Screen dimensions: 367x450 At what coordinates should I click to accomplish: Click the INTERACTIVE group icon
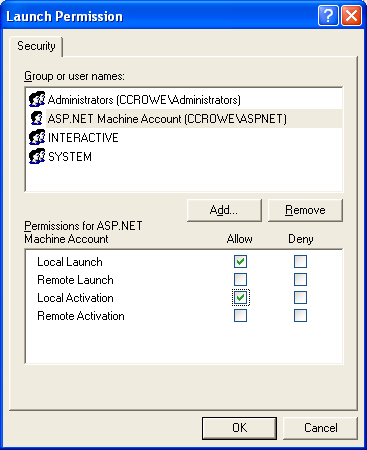(37, 137)
